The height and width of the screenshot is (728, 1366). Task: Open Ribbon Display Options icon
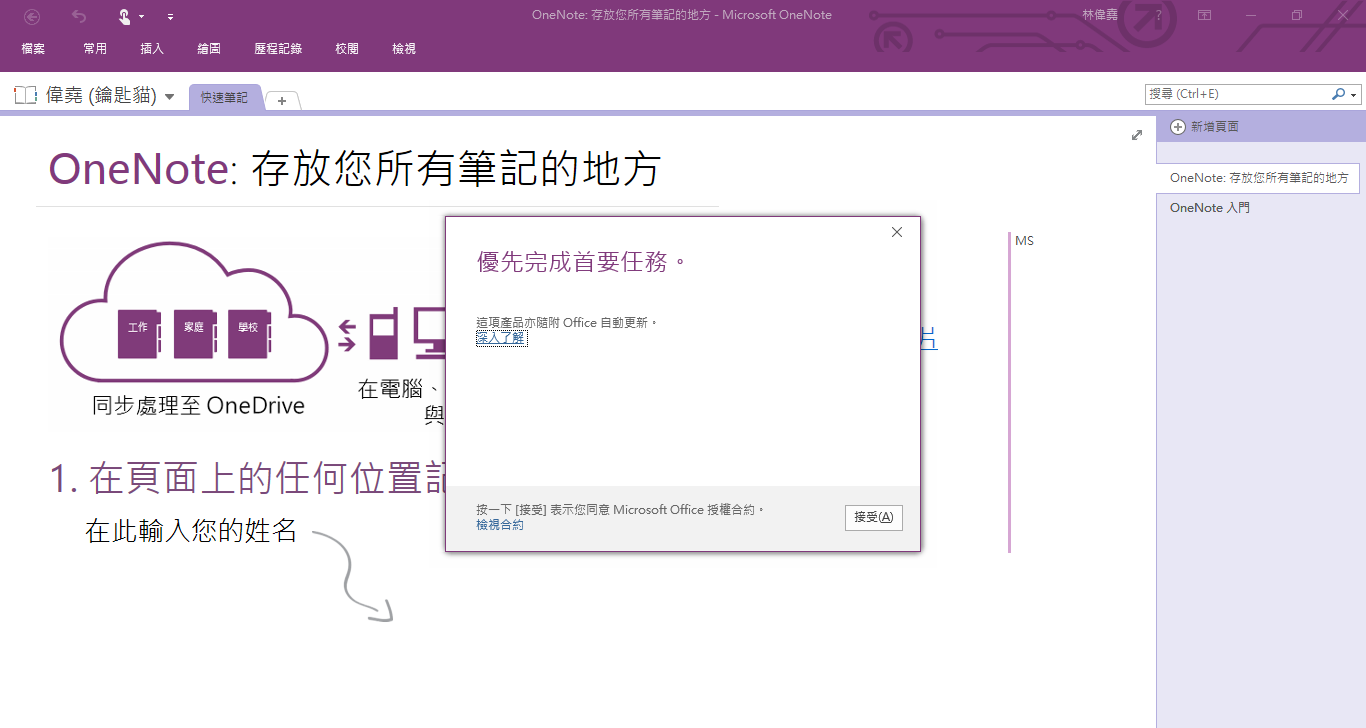[1205, 15]
